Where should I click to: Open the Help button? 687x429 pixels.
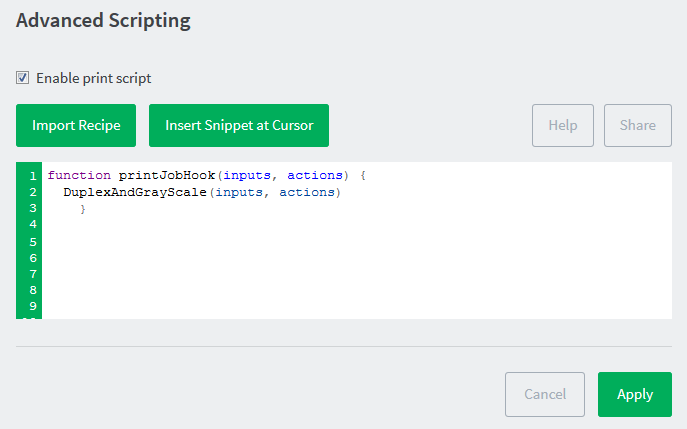coord(563,125)
